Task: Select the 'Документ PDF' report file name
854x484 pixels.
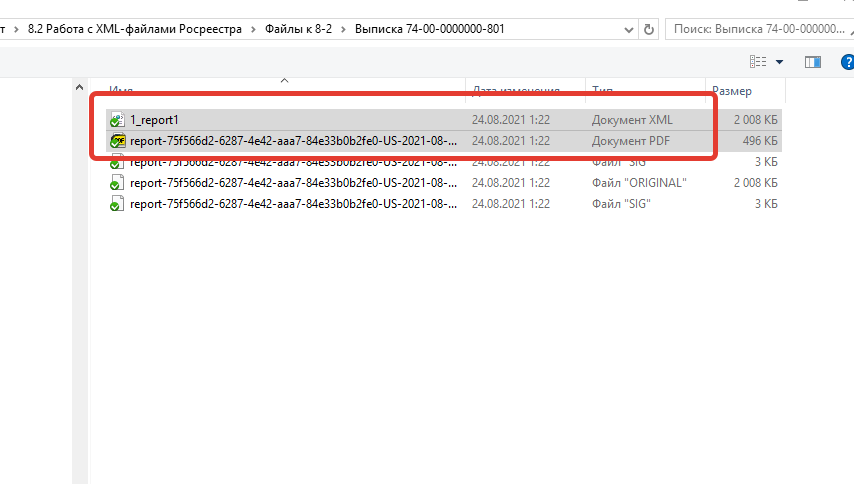Action: [293, 141]
